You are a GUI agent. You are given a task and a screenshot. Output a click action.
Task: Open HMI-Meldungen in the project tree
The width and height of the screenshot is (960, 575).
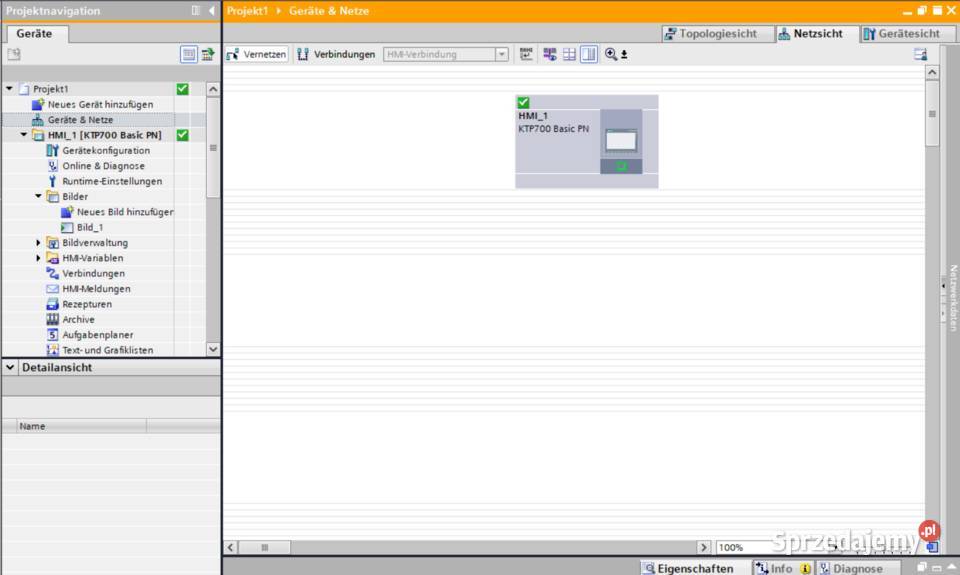click(x=96, y=289)
